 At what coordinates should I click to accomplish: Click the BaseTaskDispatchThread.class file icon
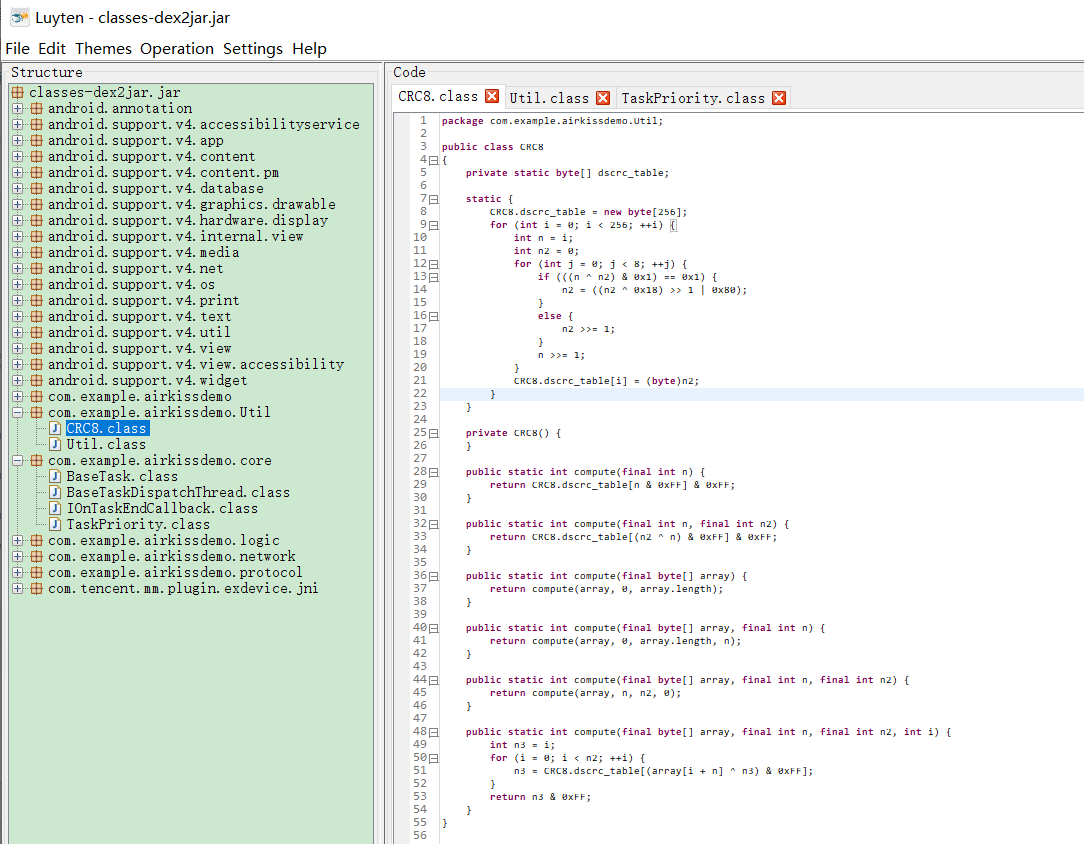(55, 492)
